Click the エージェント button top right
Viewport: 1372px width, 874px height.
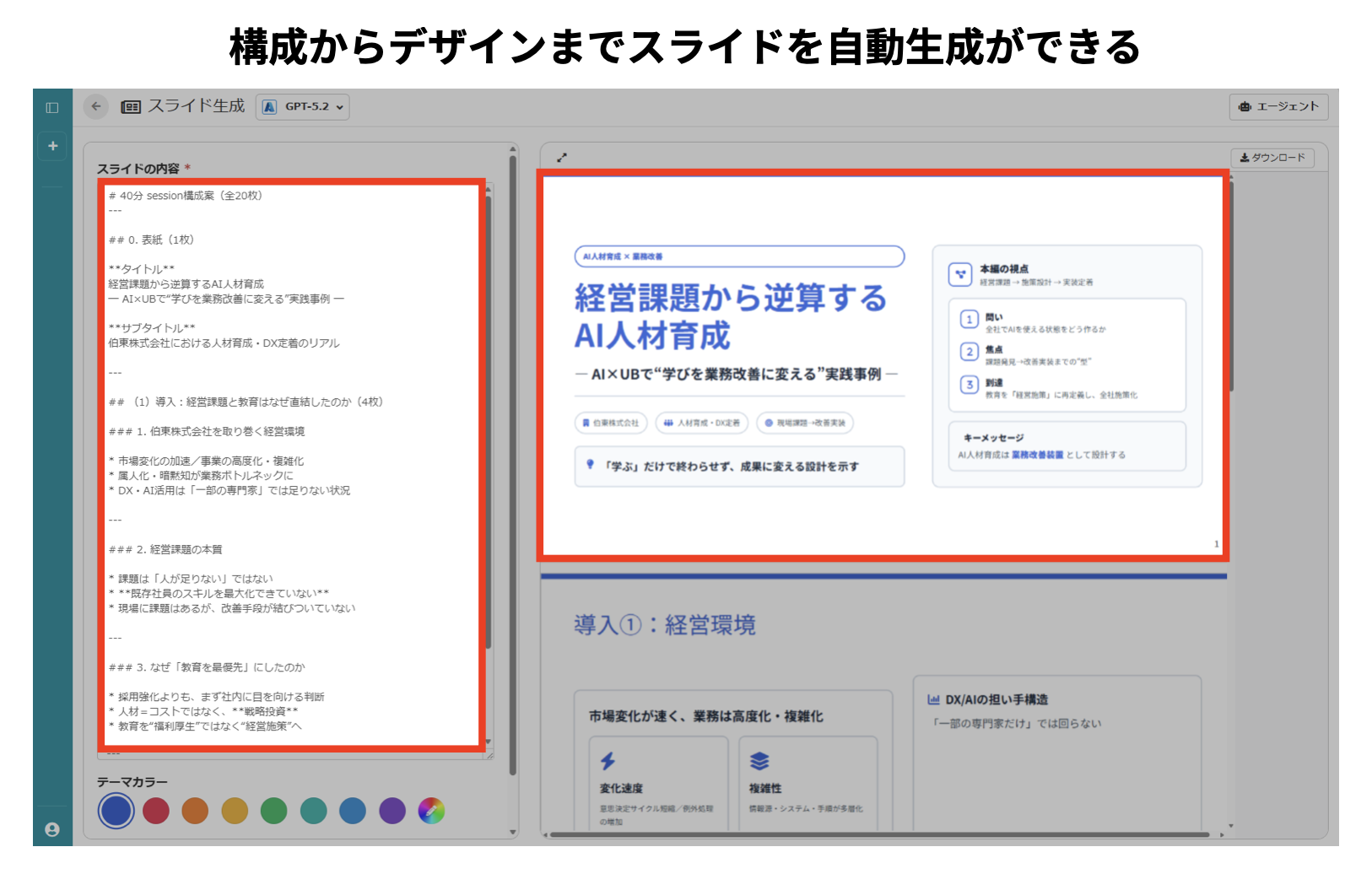coord(1277,107)
